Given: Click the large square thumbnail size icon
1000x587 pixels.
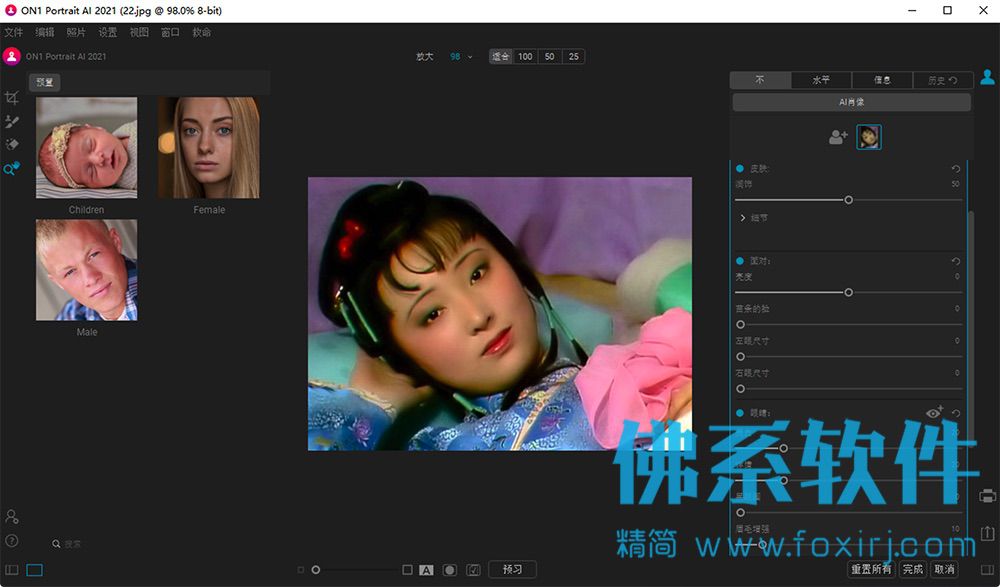Looking at the screenshot, I should tap(408, 570).
